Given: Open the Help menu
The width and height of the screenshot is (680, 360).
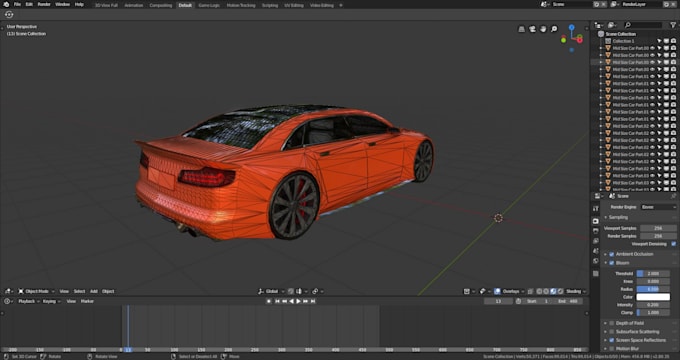Looking at the screenshot, I should click(79, 4).
